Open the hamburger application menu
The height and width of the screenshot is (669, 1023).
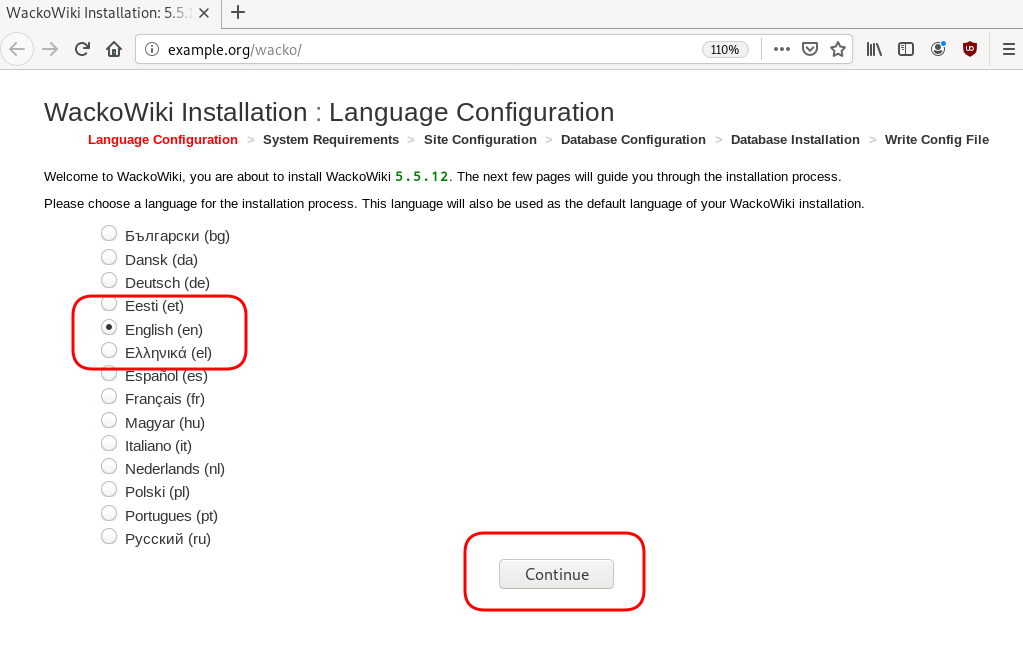1008,49
